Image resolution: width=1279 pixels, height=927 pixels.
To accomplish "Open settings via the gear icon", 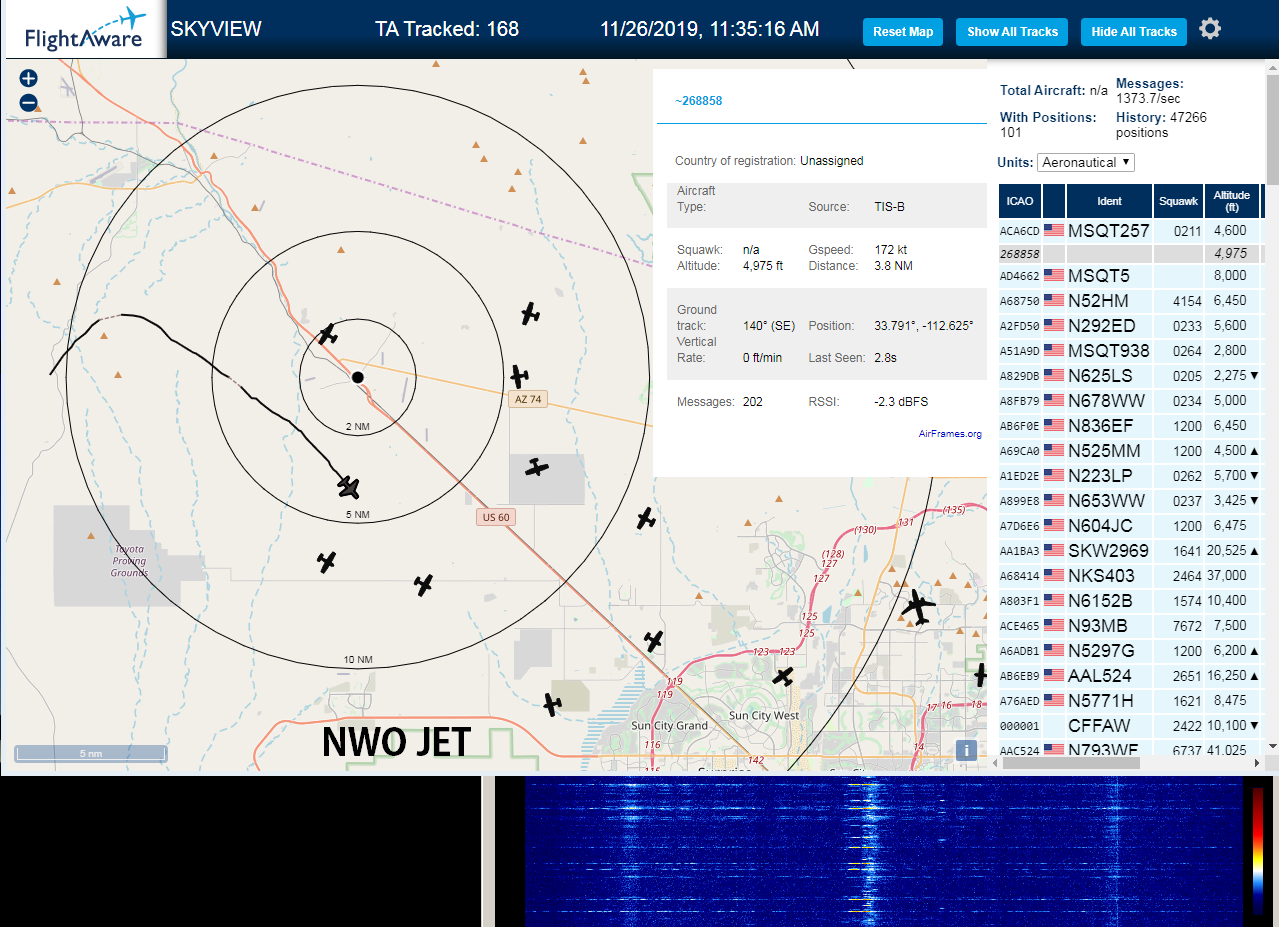I will click(1210, 29).
